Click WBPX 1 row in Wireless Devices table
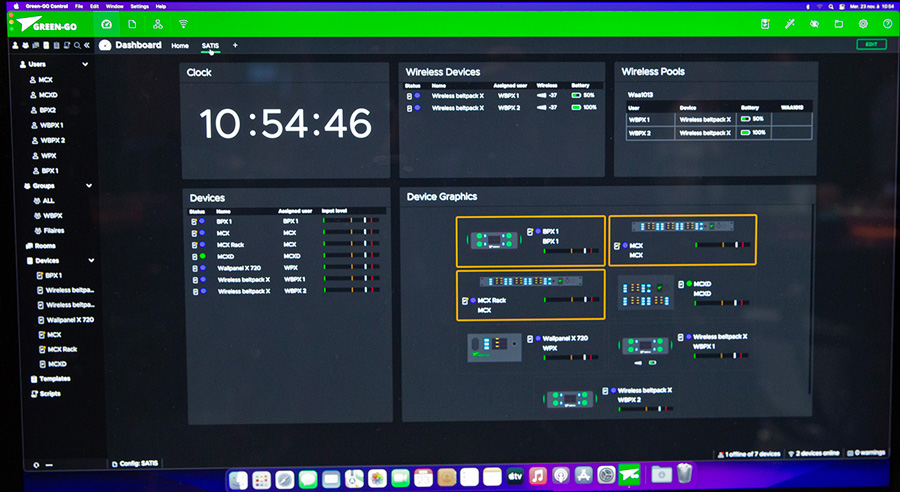 501,96
